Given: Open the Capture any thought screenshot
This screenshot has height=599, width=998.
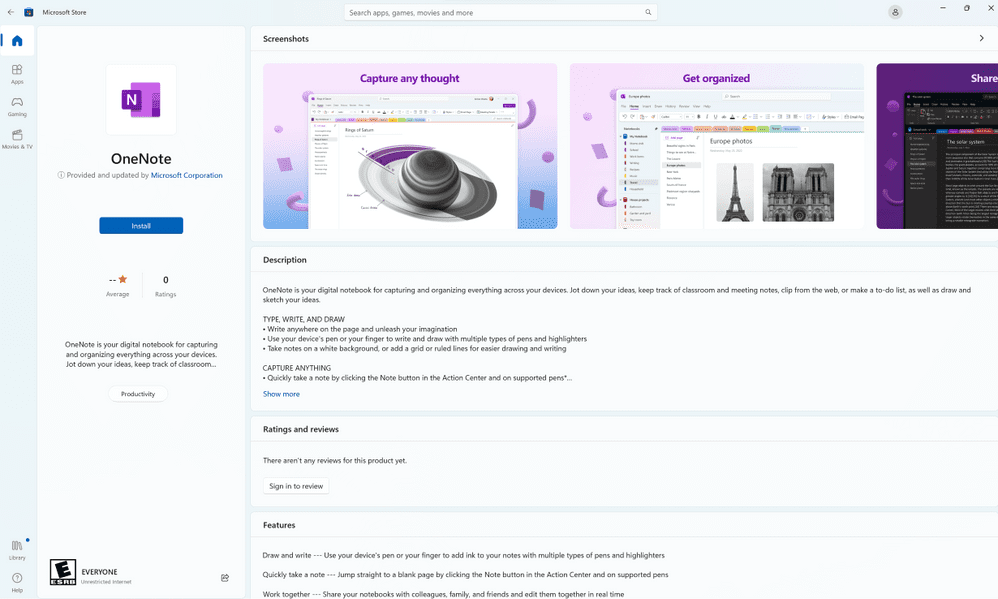Looking at the screenshot, I should pos(409,145).
